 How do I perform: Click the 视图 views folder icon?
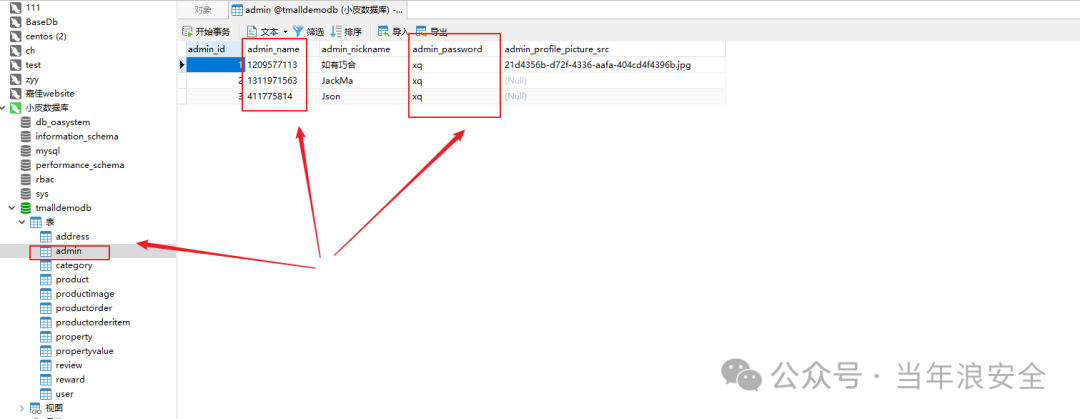[36, 409]
